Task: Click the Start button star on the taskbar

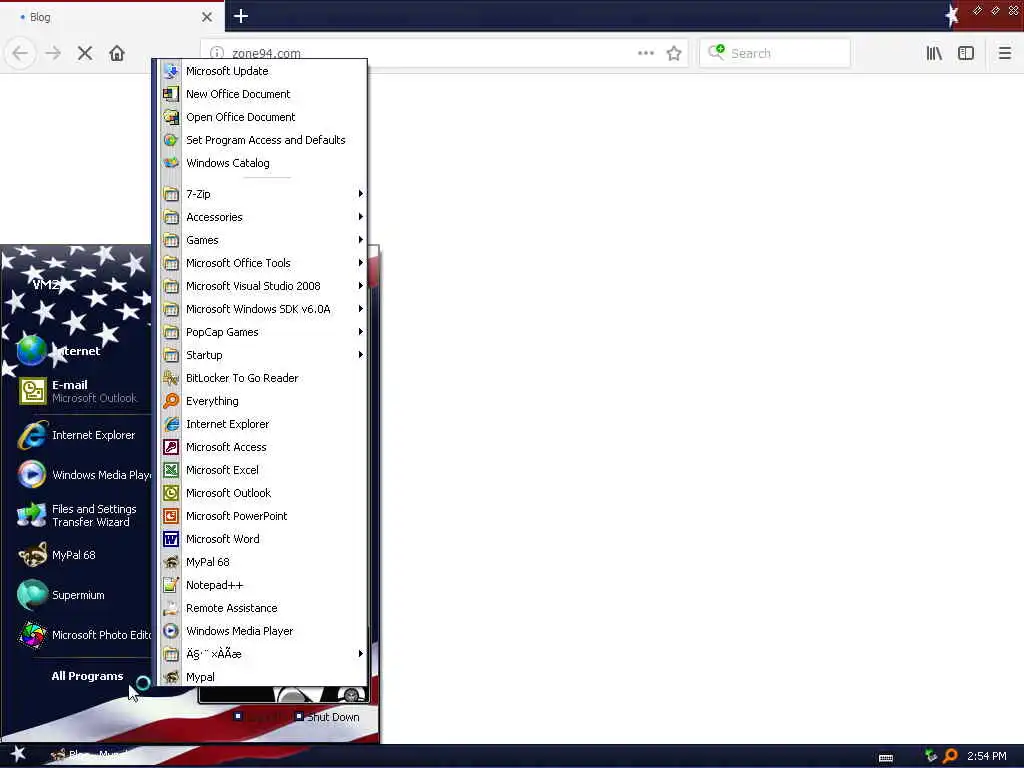Action: click(x=18, y=754)
